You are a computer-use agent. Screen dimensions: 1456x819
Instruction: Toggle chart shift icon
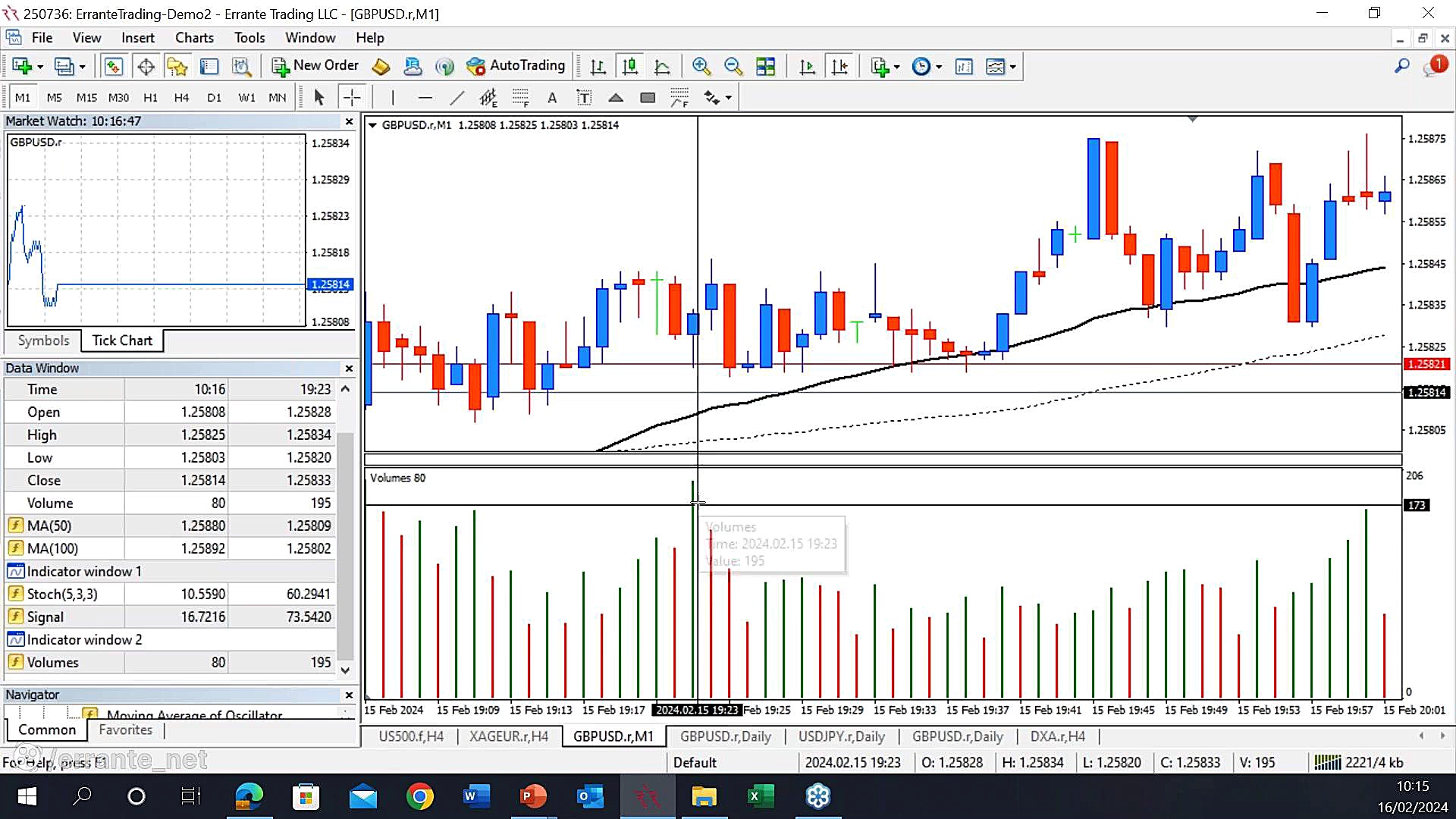[x=839, y=67]
